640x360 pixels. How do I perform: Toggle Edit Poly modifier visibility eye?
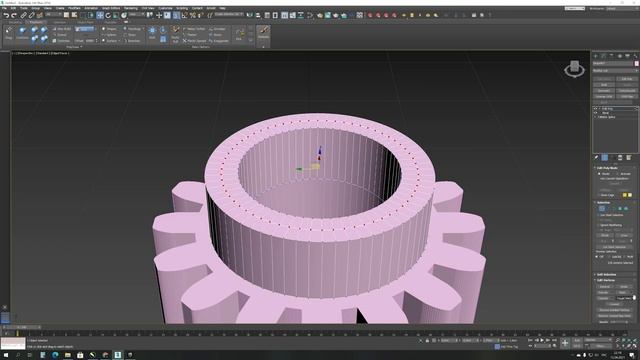[x=595, y=109]
